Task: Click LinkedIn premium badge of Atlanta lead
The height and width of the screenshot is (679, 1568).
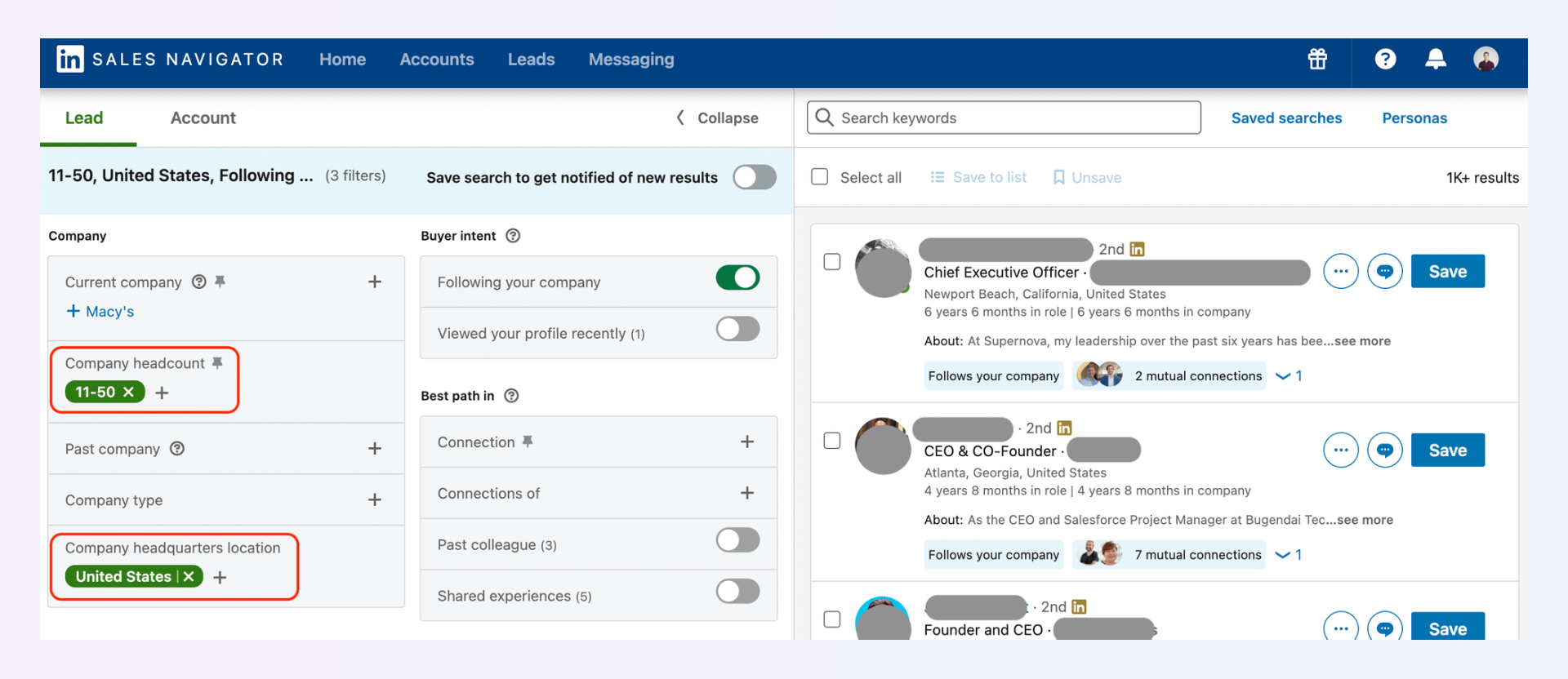Action: click(x=1064, y=428)
